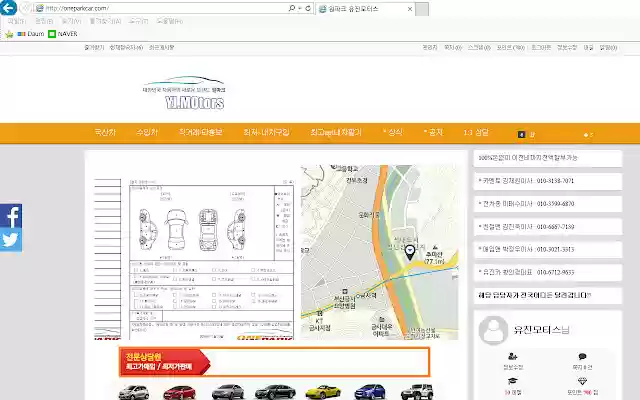Click the speech bubble messages icon
Screen dimensions: 640x400
point(582,356)
